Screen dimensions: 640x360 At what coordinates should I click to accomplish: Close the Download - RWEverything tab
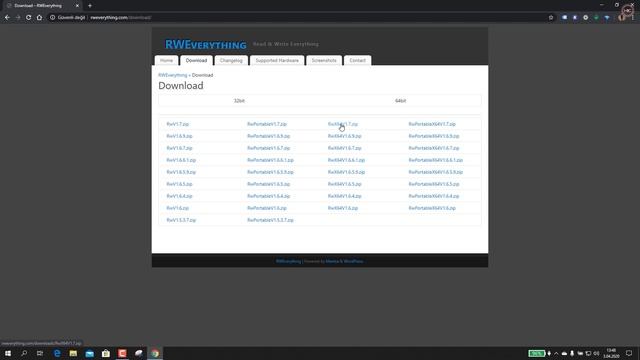[x=77, y=6]
